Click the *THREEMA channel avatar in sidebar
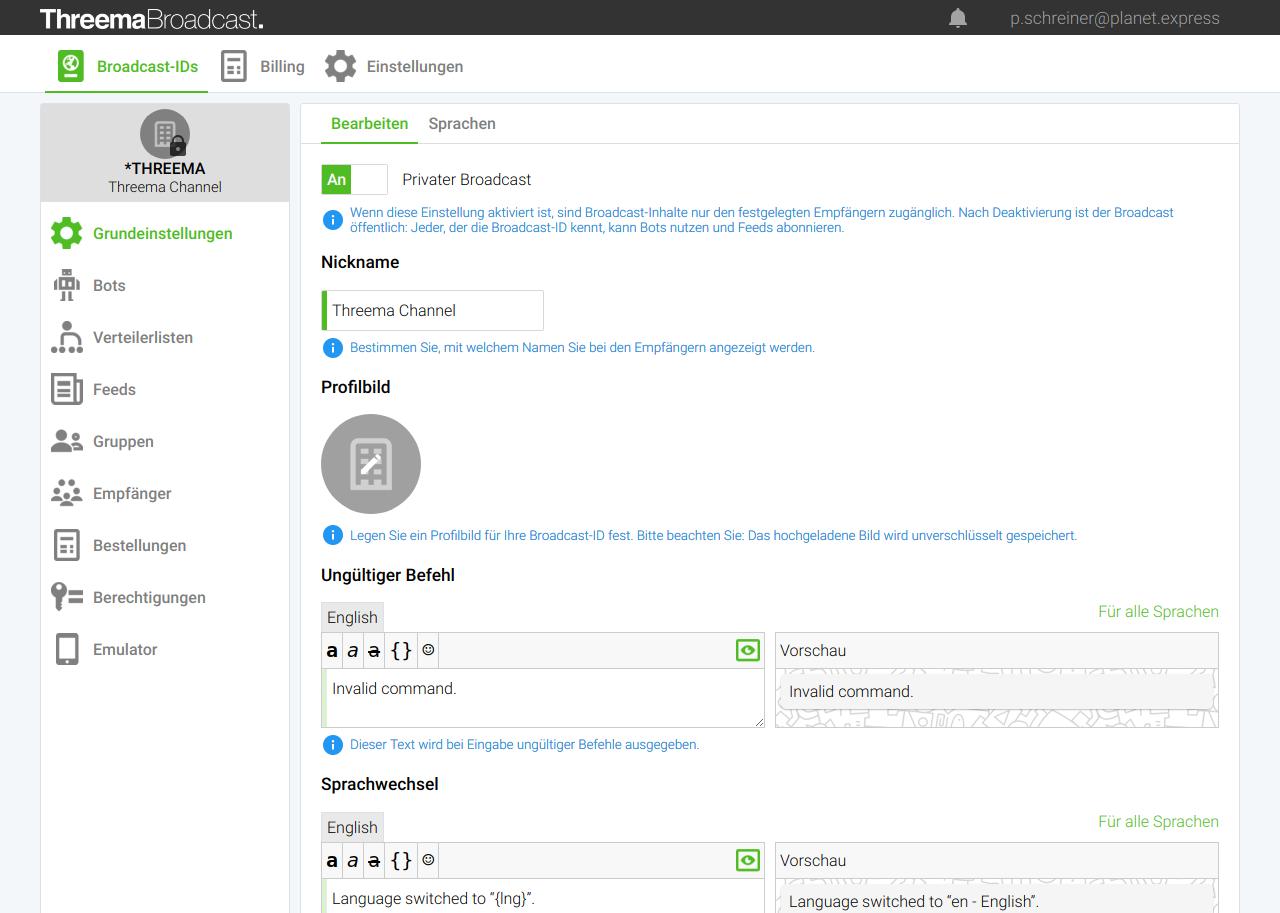Viewport: 1280px width, 913px height. click(165, 134)
